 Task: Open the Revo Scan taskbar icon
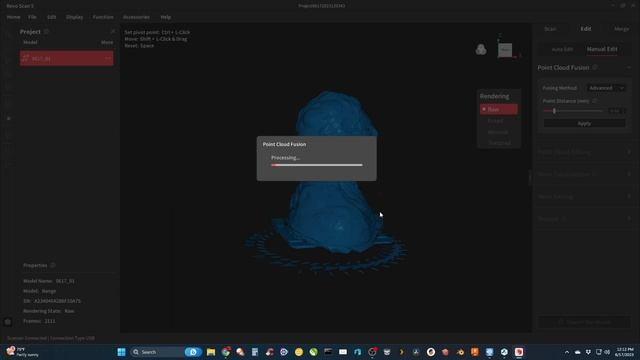pyautogui.click(x=519, y=352)
